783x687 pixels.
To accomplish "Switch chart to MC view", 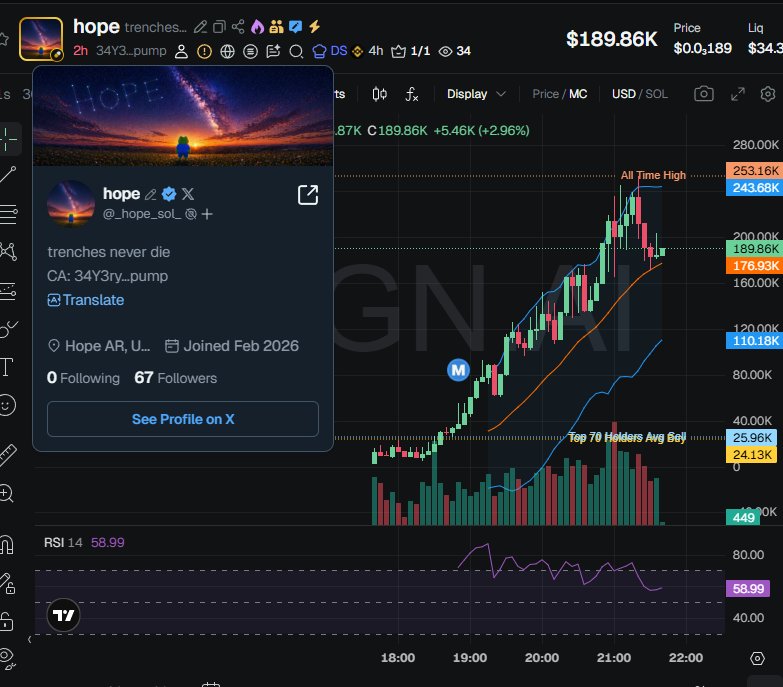I will (x=578, y=94).
